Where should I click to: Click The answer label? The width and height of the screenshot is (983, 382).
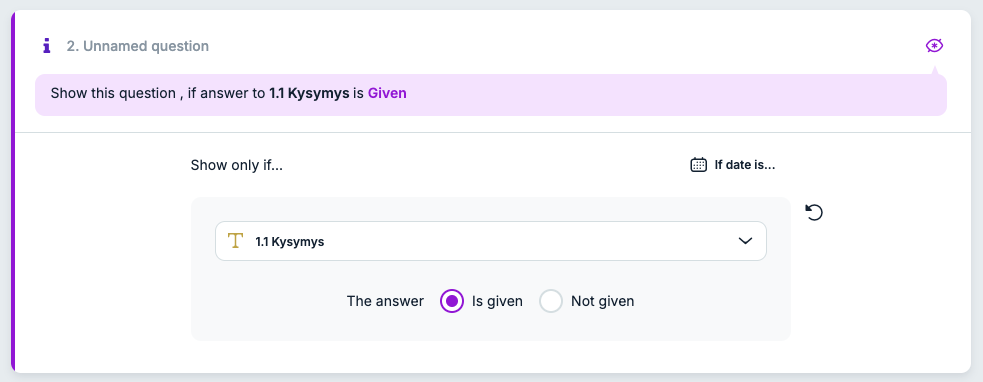[x=385, y=301]
